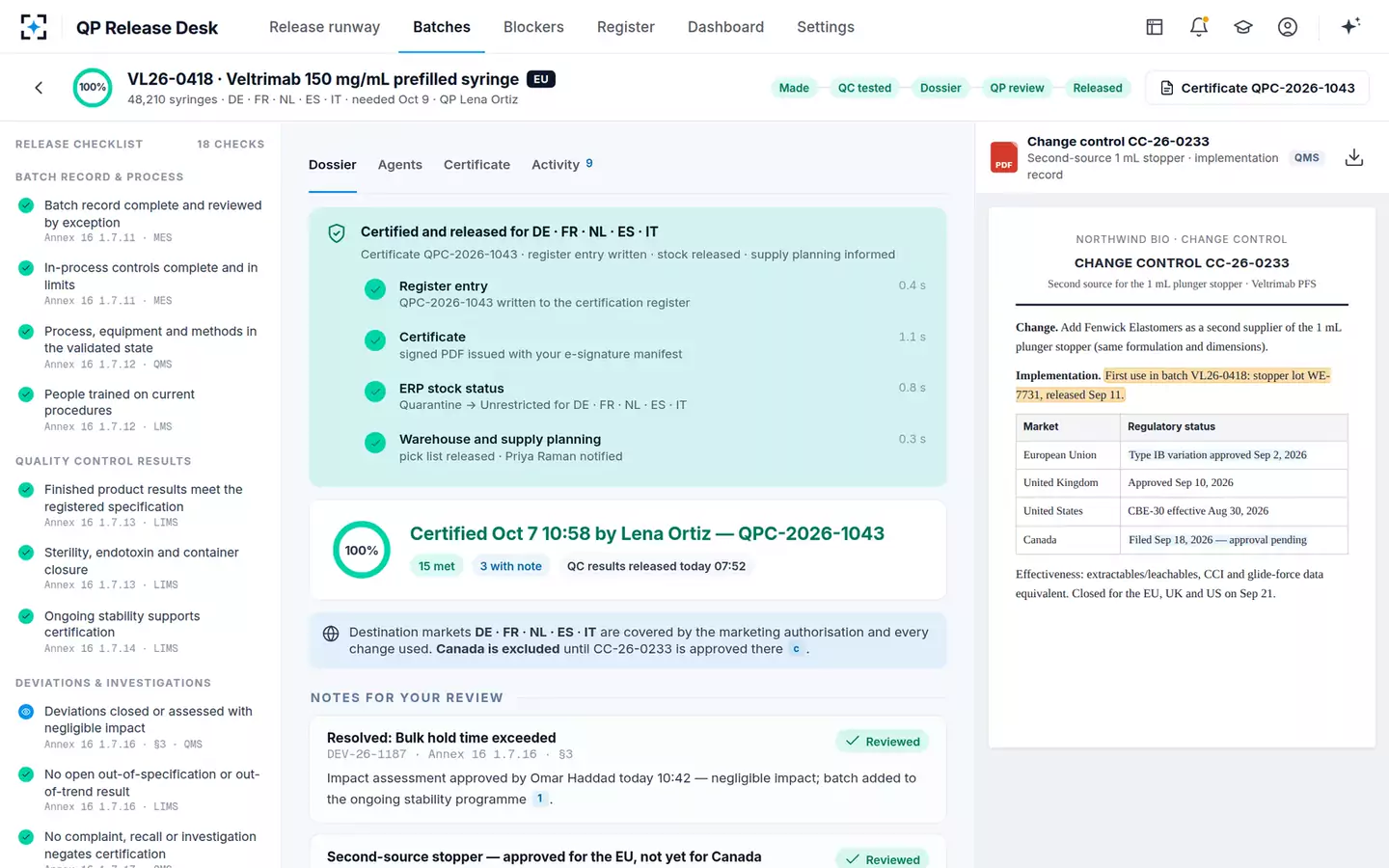
Task: Open the Blockers page
Action: pyautogui.click(x=533, y=27)
